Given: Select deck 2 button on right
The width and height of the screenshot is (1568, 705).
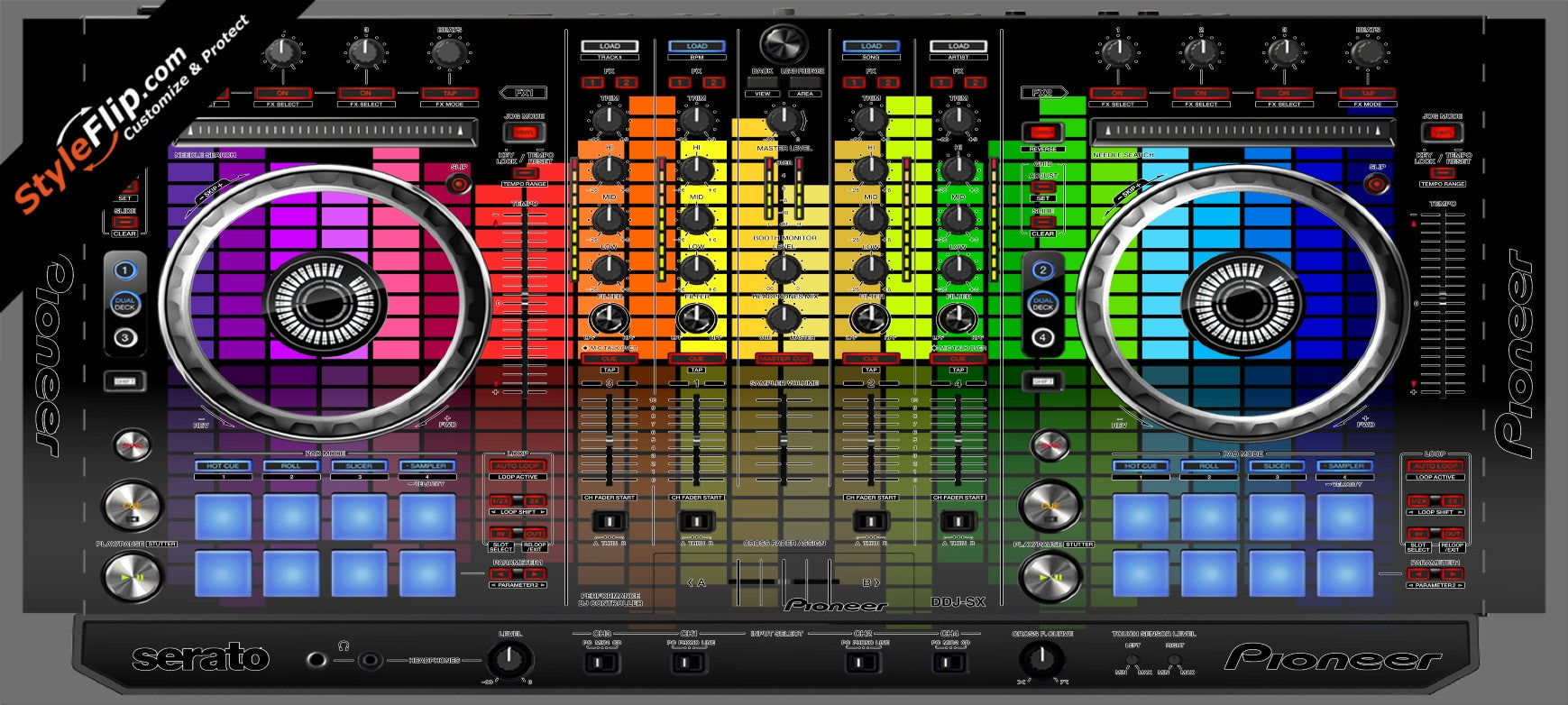Looking at the screenshot, I should (1043, 270).
